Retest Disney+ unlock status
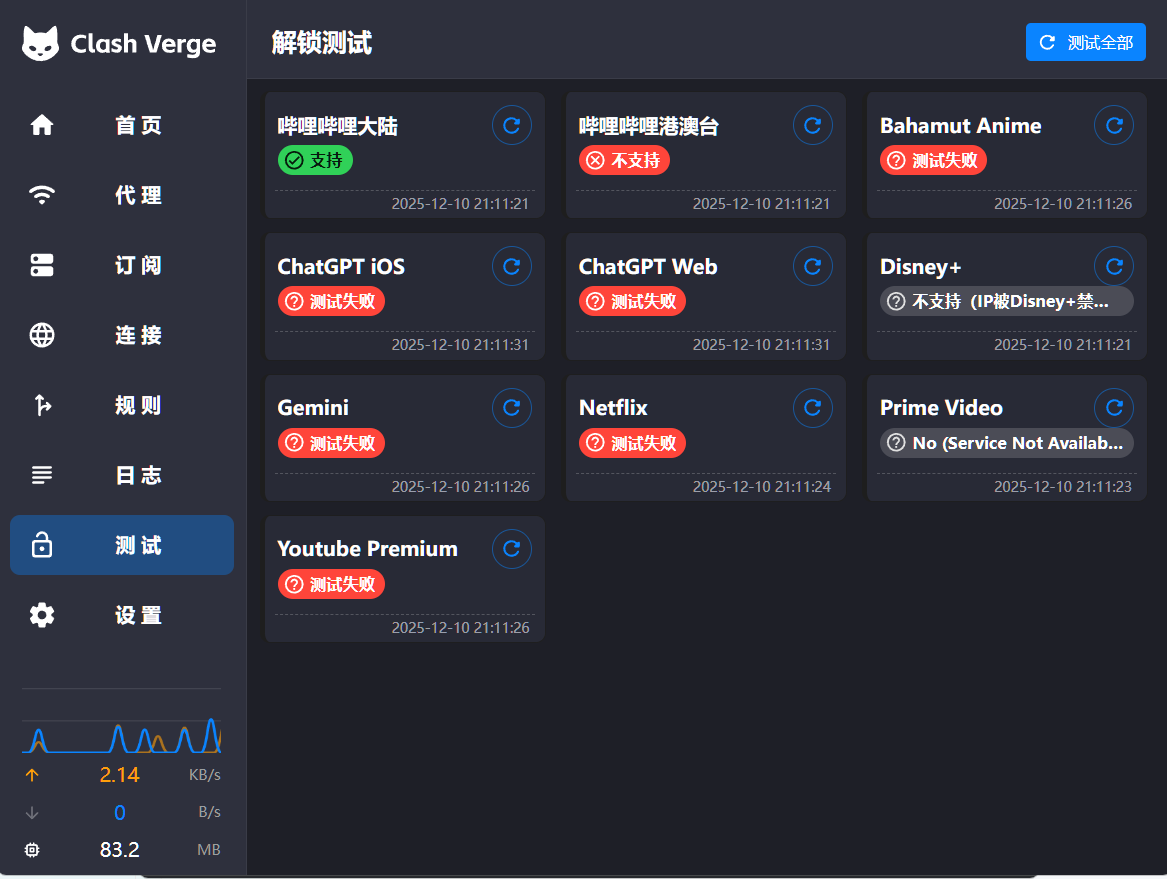The height and width of the screenshot is (879, 1167). (1113, 266)
